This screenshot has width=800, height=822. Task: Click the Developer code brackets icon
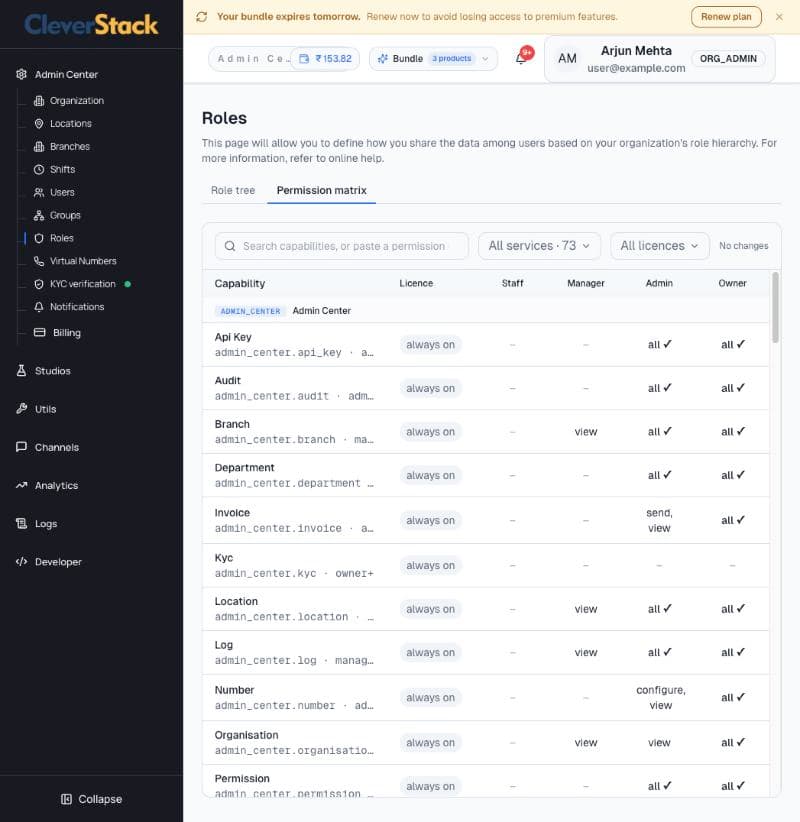tap(21, 562)
